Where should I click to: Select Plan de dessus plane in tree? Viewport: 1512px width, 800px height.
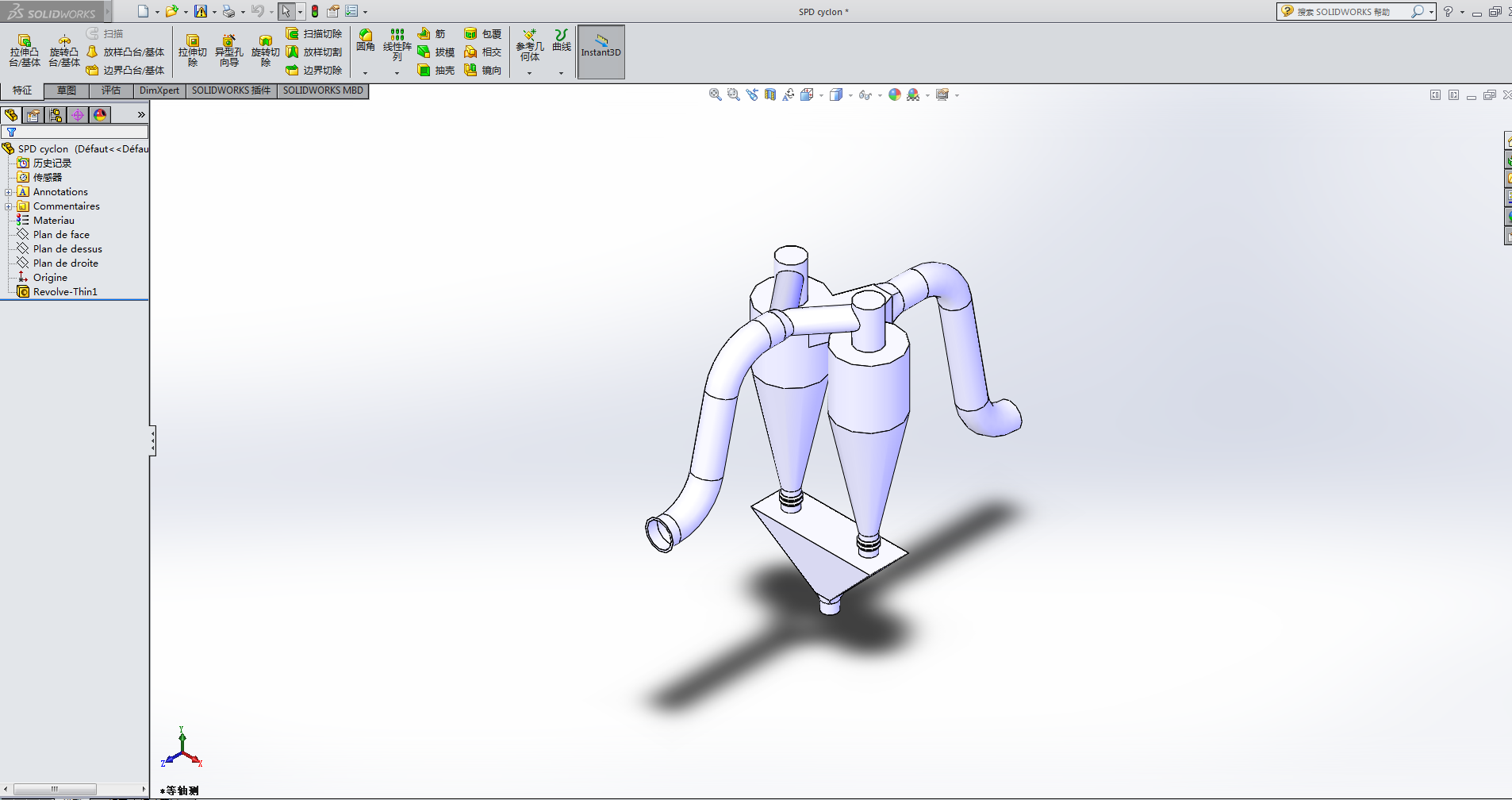tap(67, 249)
